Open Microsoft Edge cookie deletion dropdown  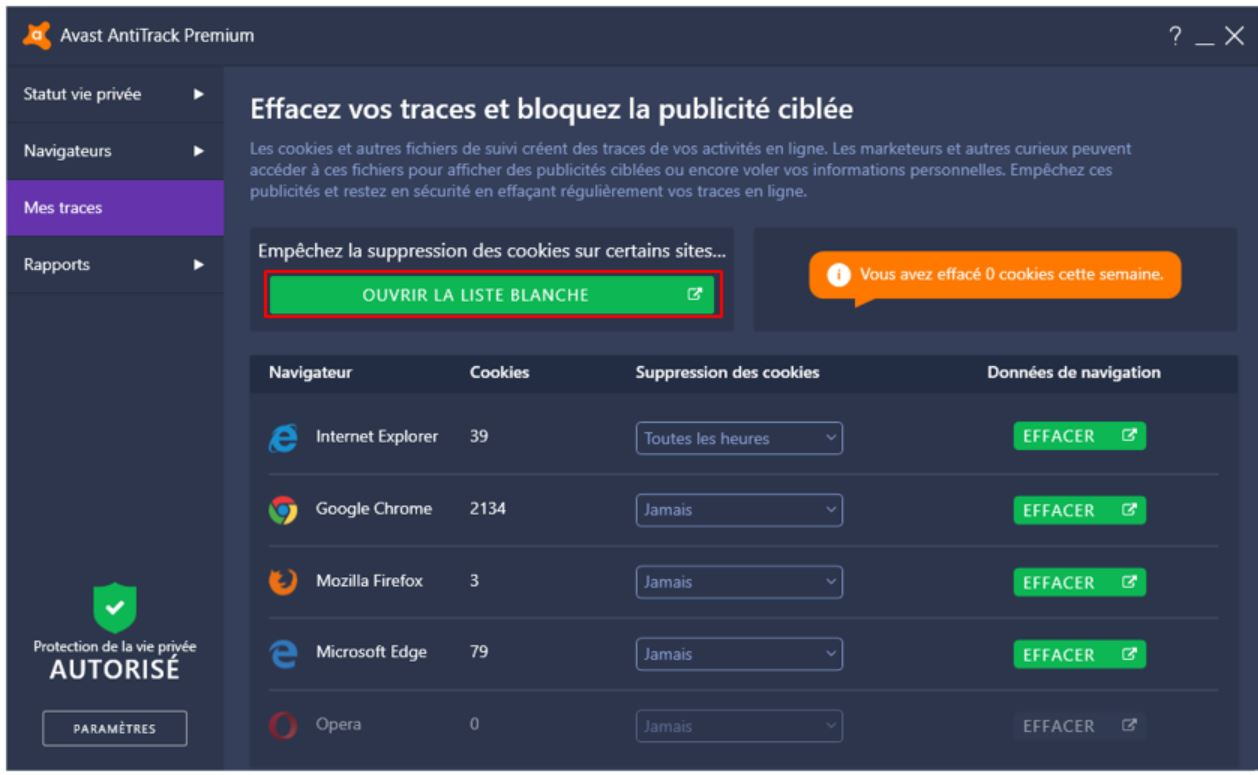(739, 654)
